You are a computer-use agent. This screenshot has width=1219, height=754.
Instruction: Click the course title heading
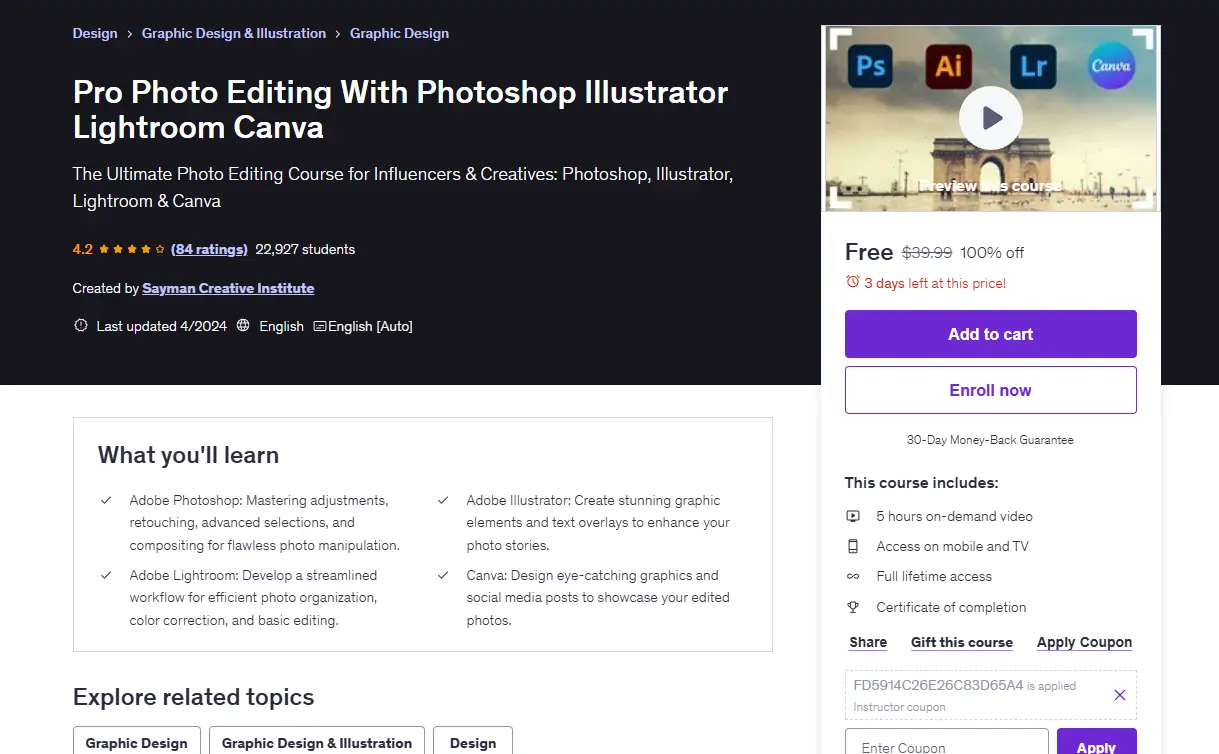[400, 109]
